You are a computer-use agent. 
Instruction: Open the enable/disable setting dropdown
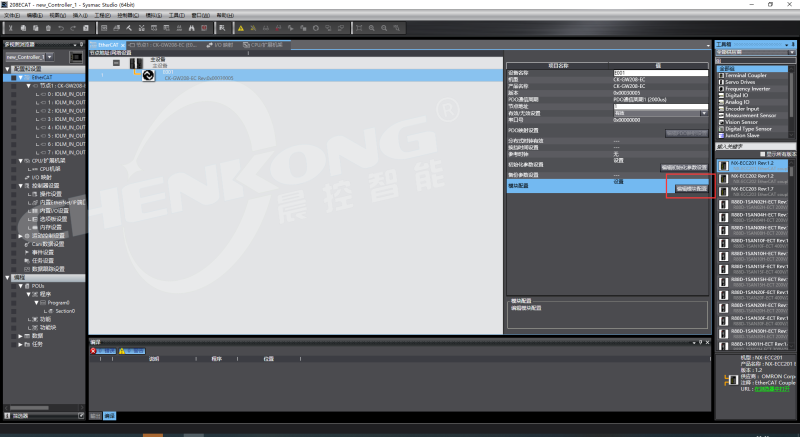pos(704,113)
